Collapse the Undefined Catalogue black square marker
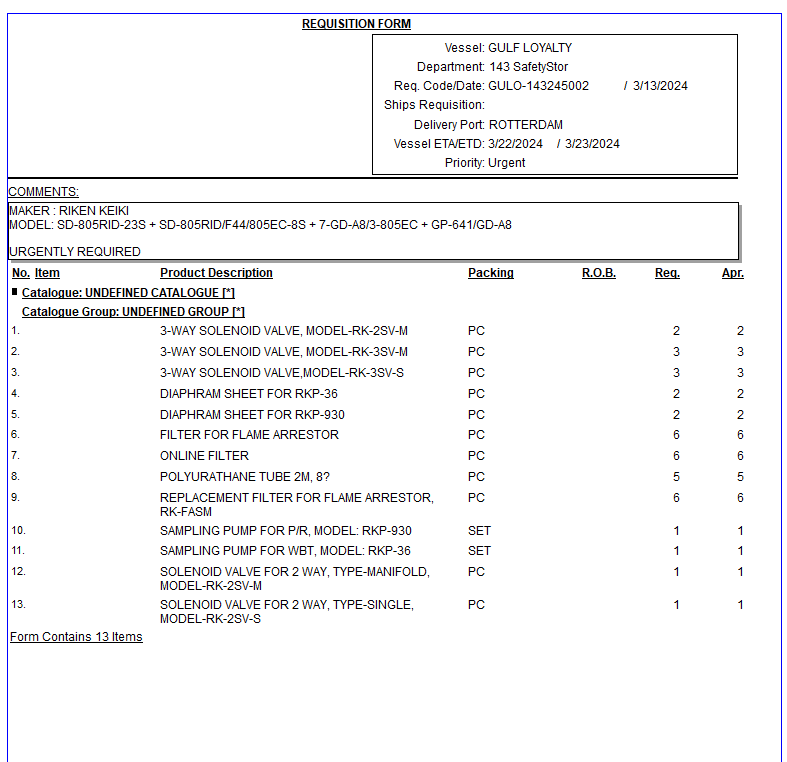Viewport: 787px width, 762px height. click(15, 292)
